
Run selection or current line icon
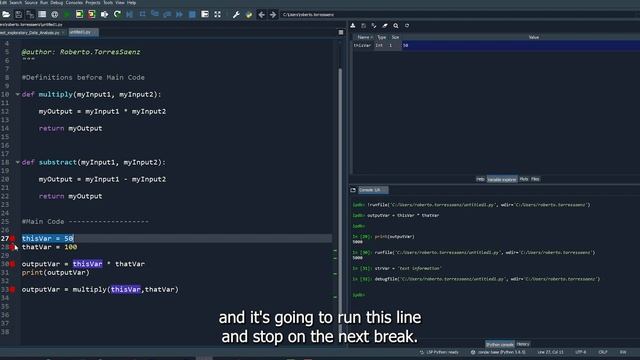tap(104, 15)
